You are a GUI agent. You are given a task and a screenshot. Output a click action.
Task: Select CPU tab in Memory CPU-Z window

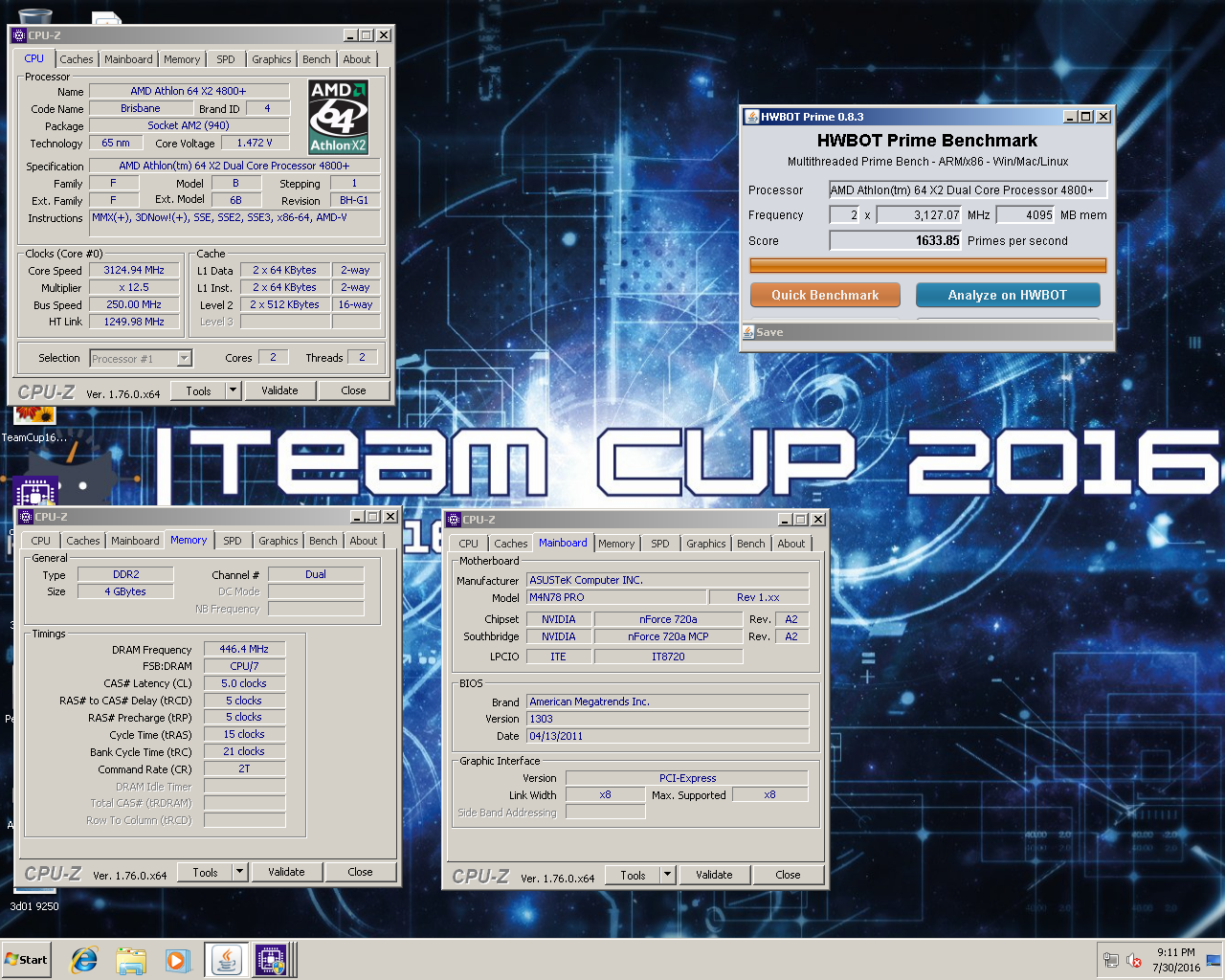point(41,541)
